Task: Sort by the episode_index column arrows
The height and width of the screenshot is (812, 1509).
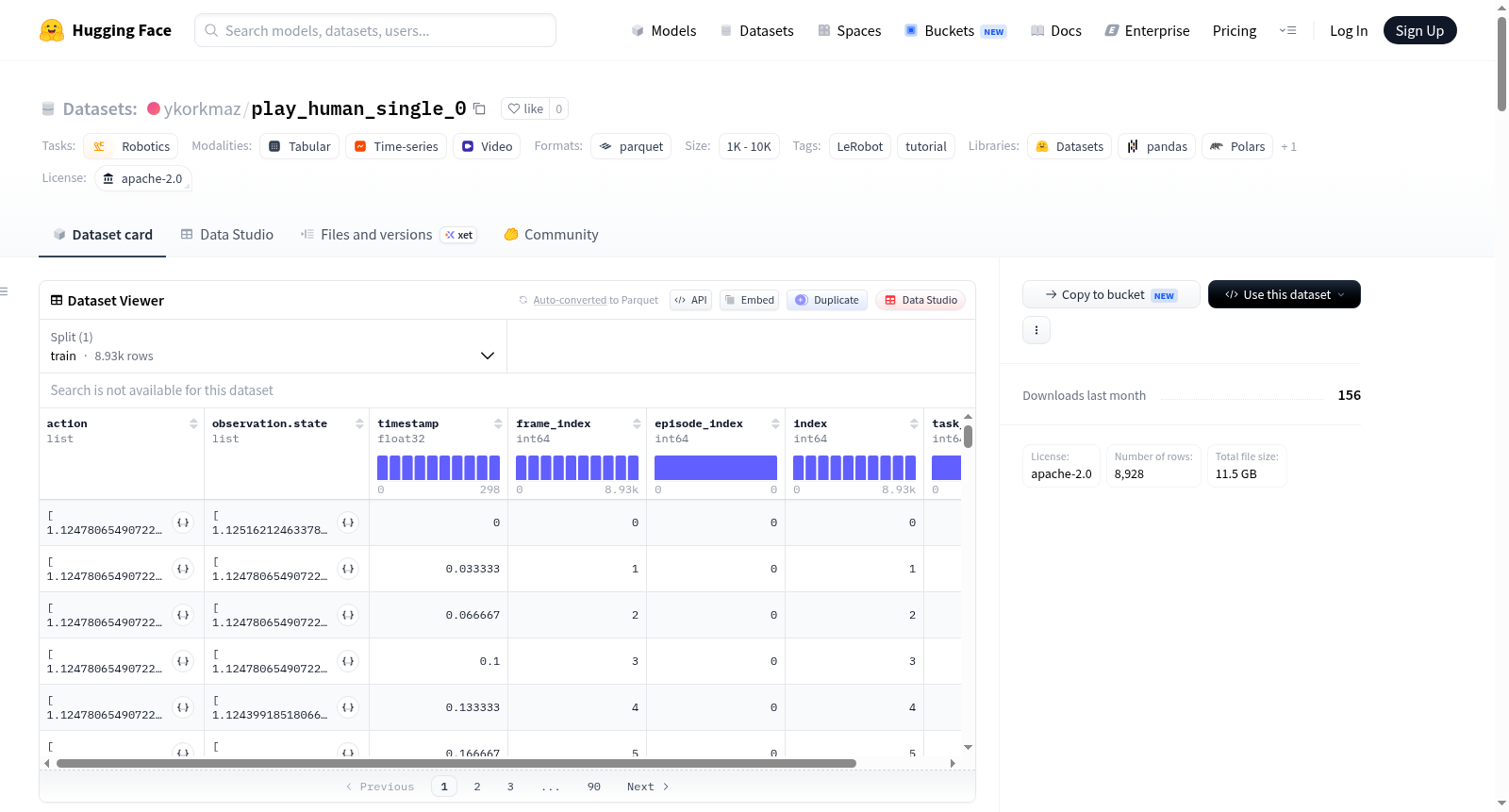Action: coord(775,424)
